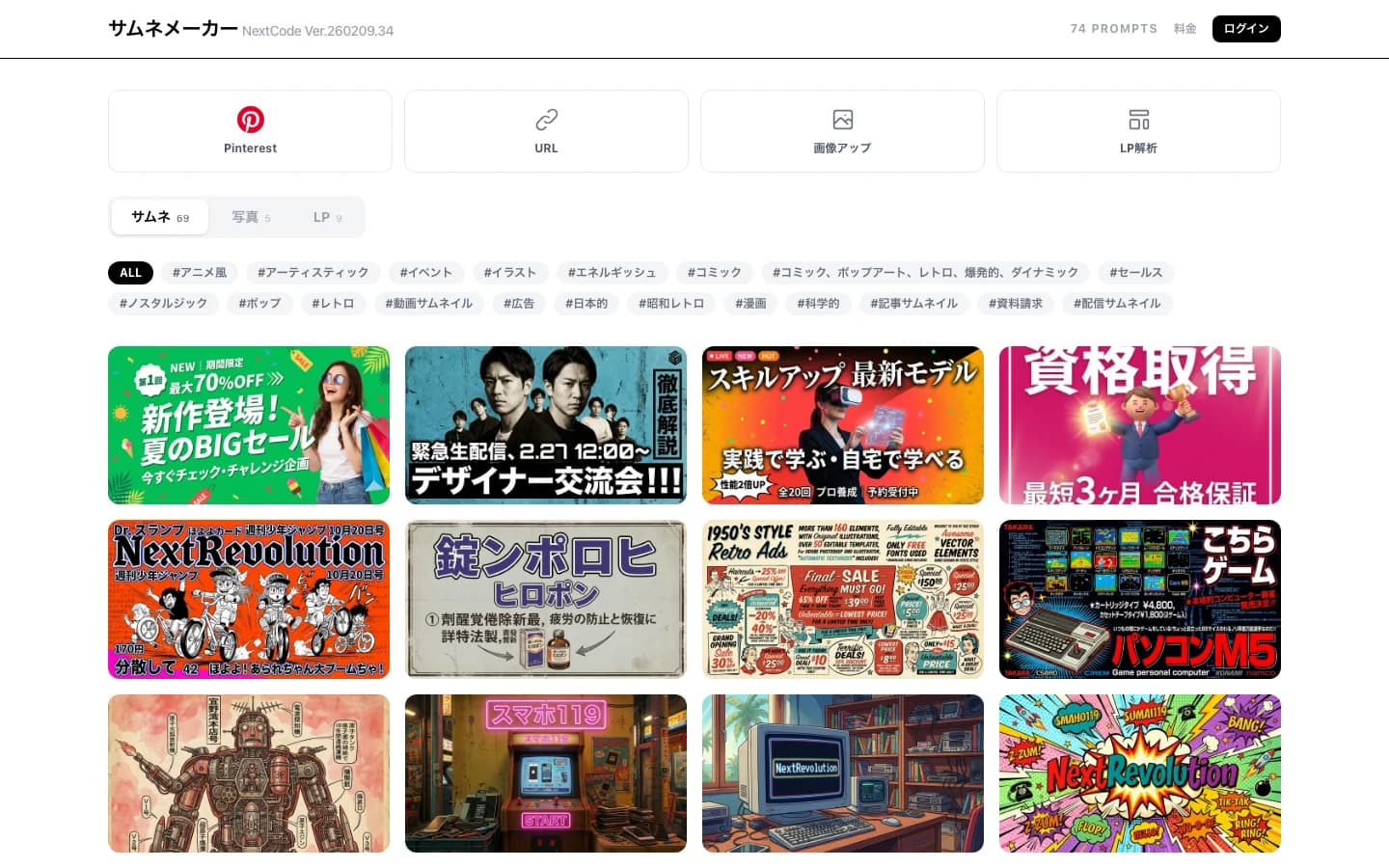Select the 1950's Style Retro Ads thumbnail
This screenshot has height=868, width=1389.
pyautogui.click(x=842, y=599)
